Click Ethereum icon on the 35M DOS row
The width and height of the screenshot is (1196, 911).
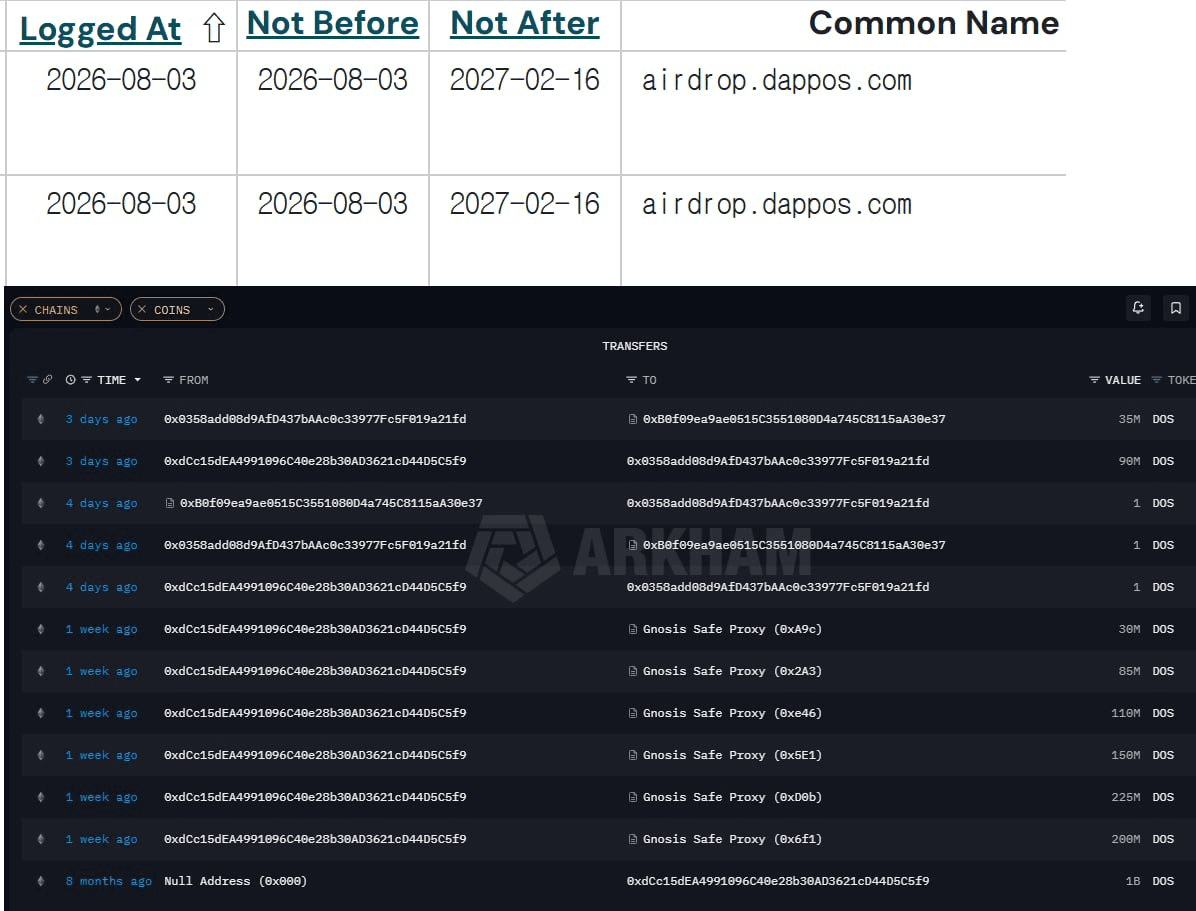[x=40, y=419]
